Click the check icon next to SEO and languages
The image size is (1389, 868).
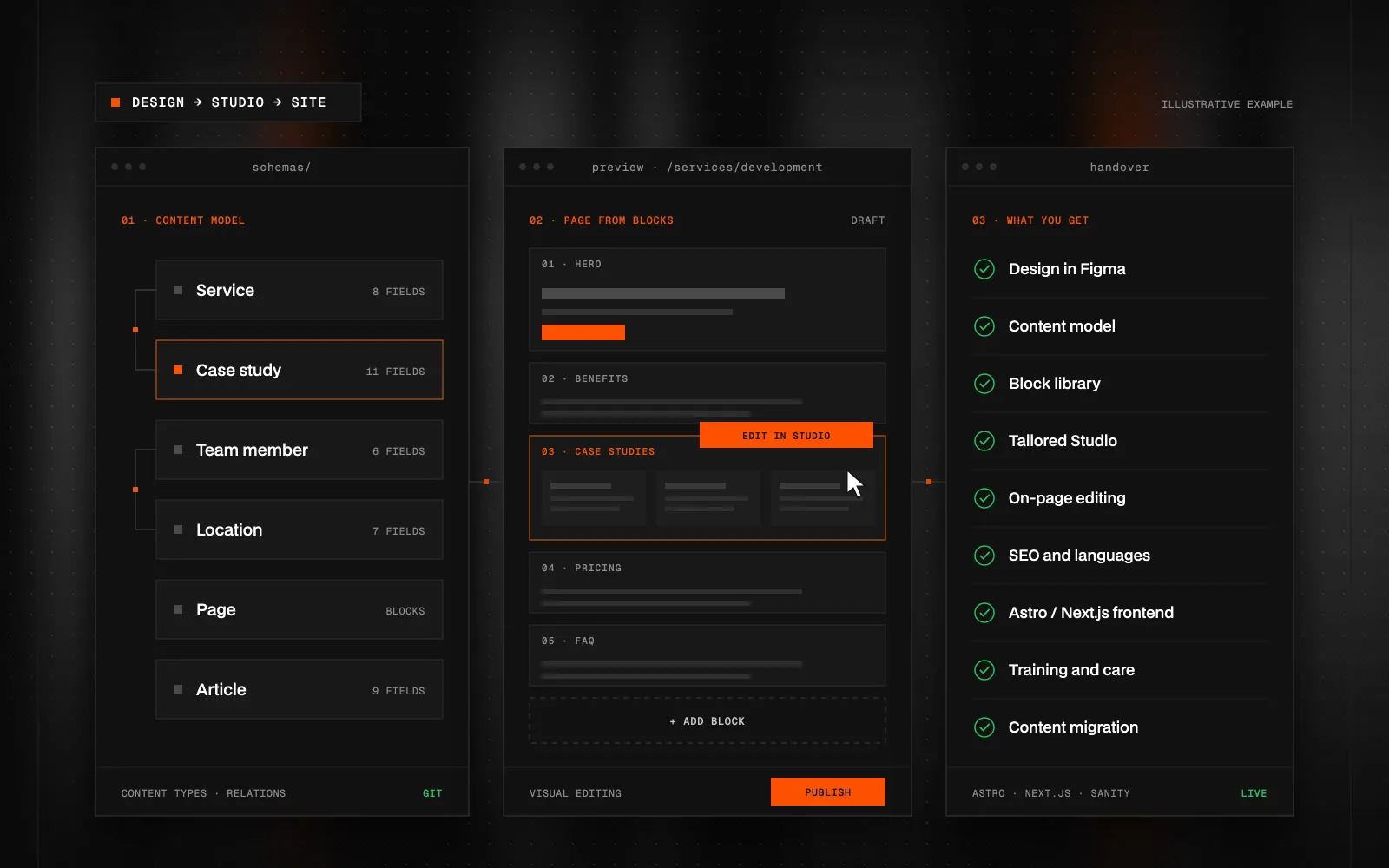[984, 556]
